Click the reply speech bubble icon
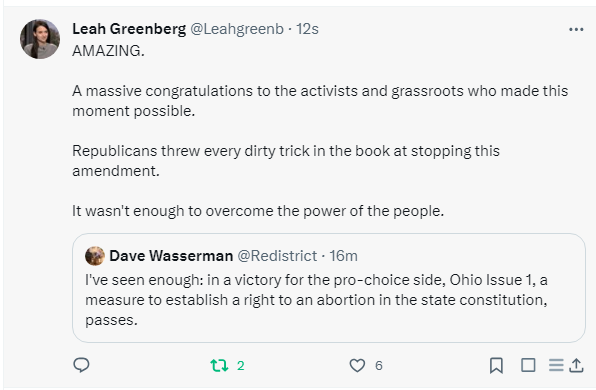 [81, 365]
